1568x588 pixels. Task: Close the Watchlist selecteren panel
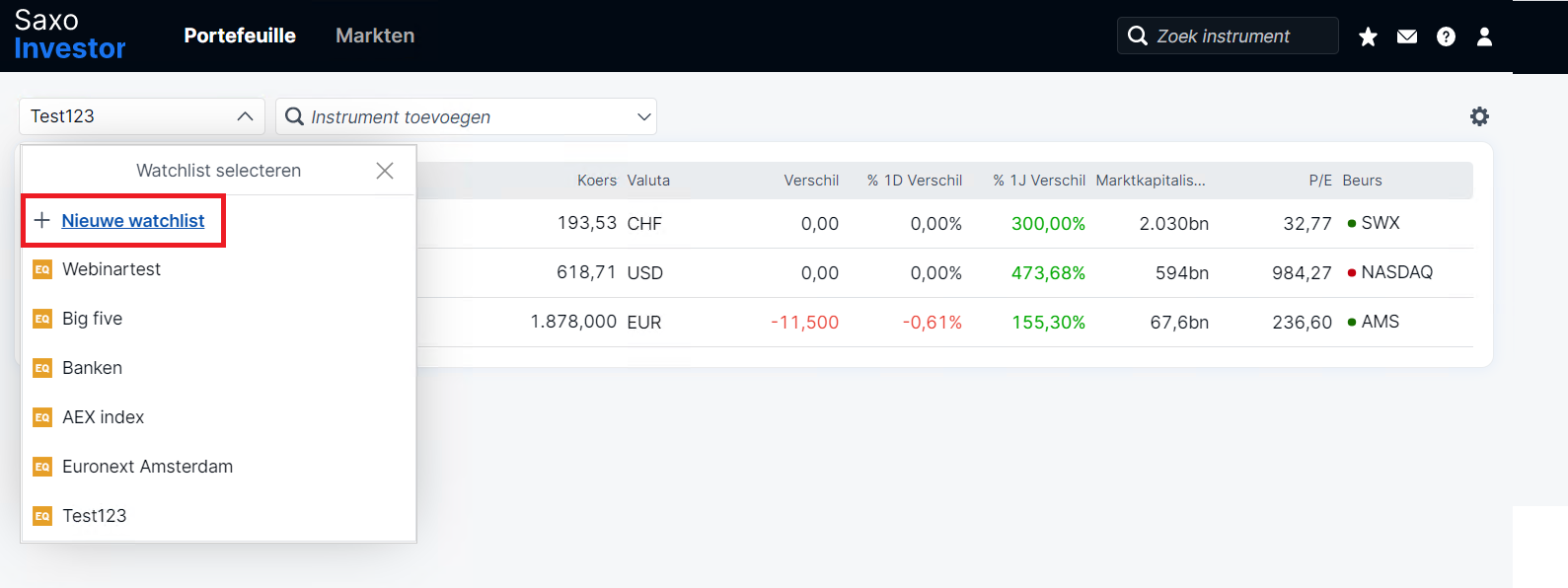pyautogui.click(x=385, y=171)
